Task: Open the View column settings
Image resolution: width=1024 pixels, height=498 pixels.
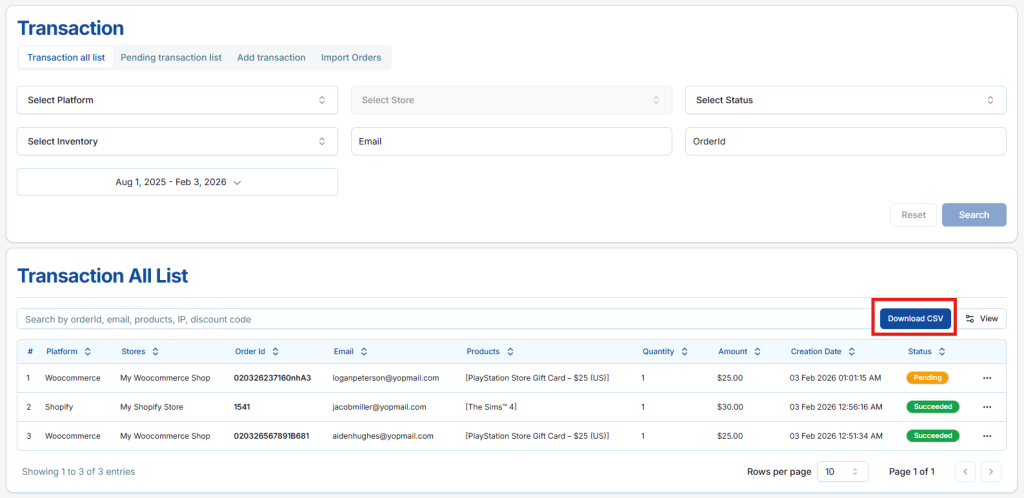Action: click(982, 319)
